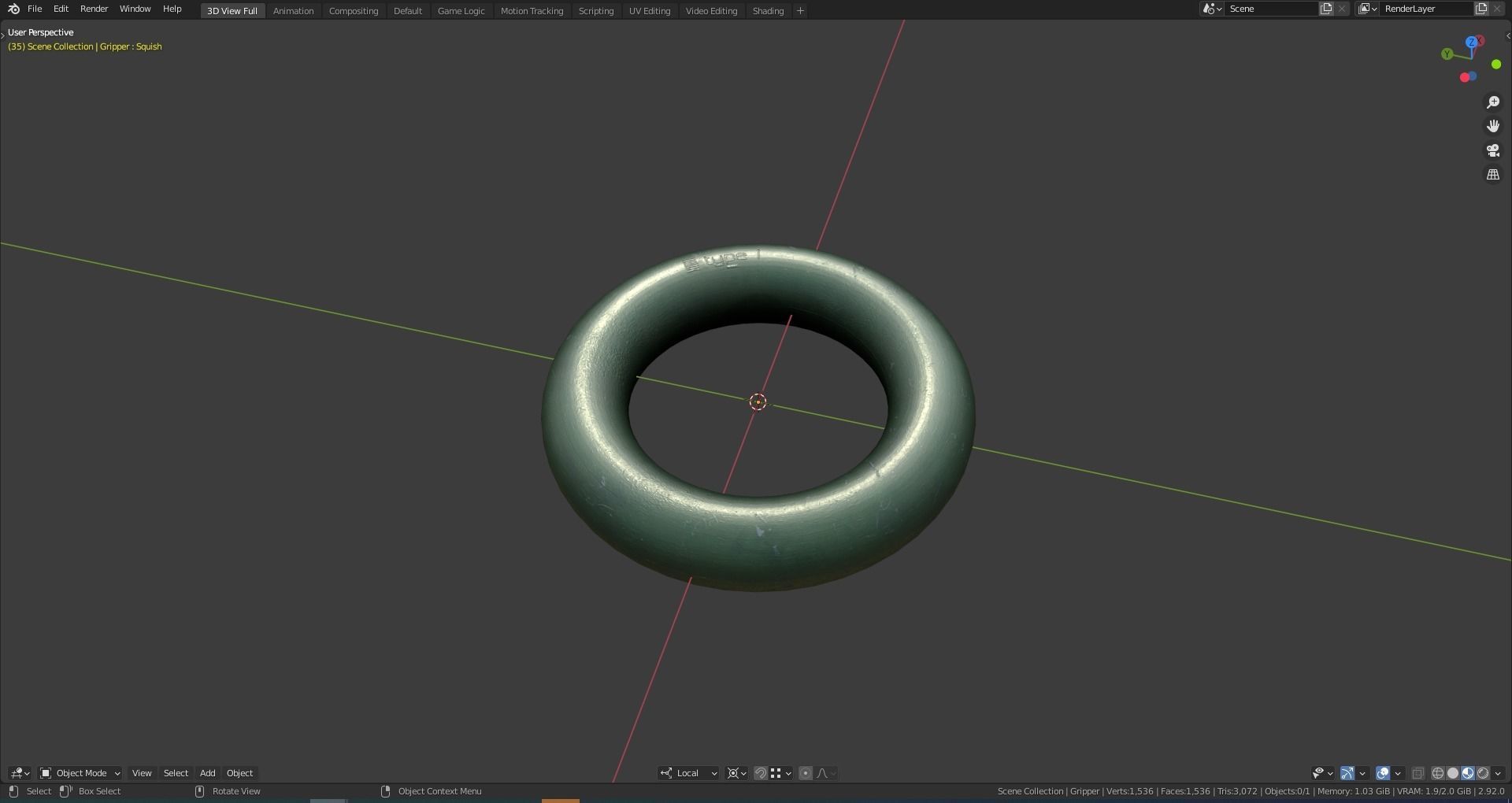Screen dimensions: 1512x803
Task: Toggle the snap magnet
Action: click(x=761, y=773)
